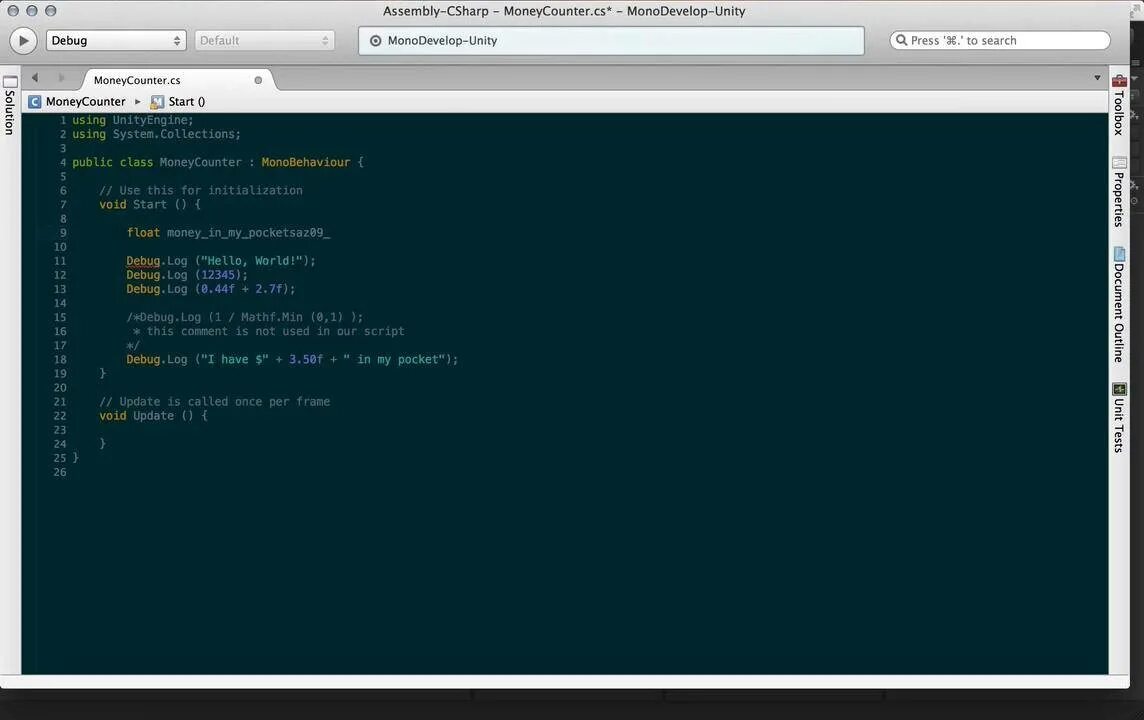Click 'Update is called once per frame' comment

point(214,401)
